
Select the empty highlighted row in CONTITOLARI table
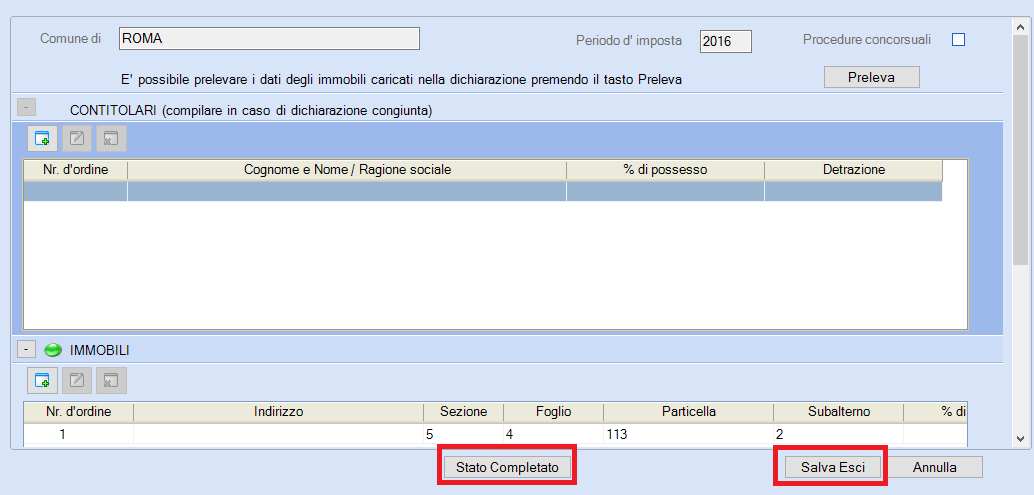pos(483,191)
